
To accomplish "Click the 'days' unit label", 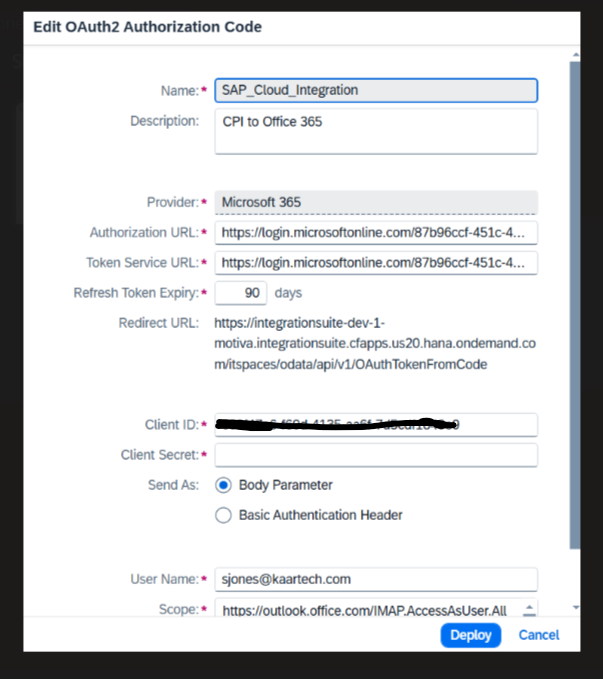I will pyautogui.click(x=288, y=293).
